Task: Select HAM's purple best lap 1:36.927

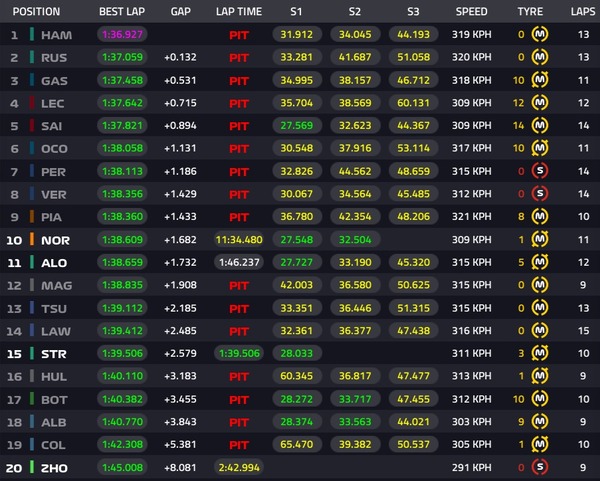Action: click(x=120, y=35)
